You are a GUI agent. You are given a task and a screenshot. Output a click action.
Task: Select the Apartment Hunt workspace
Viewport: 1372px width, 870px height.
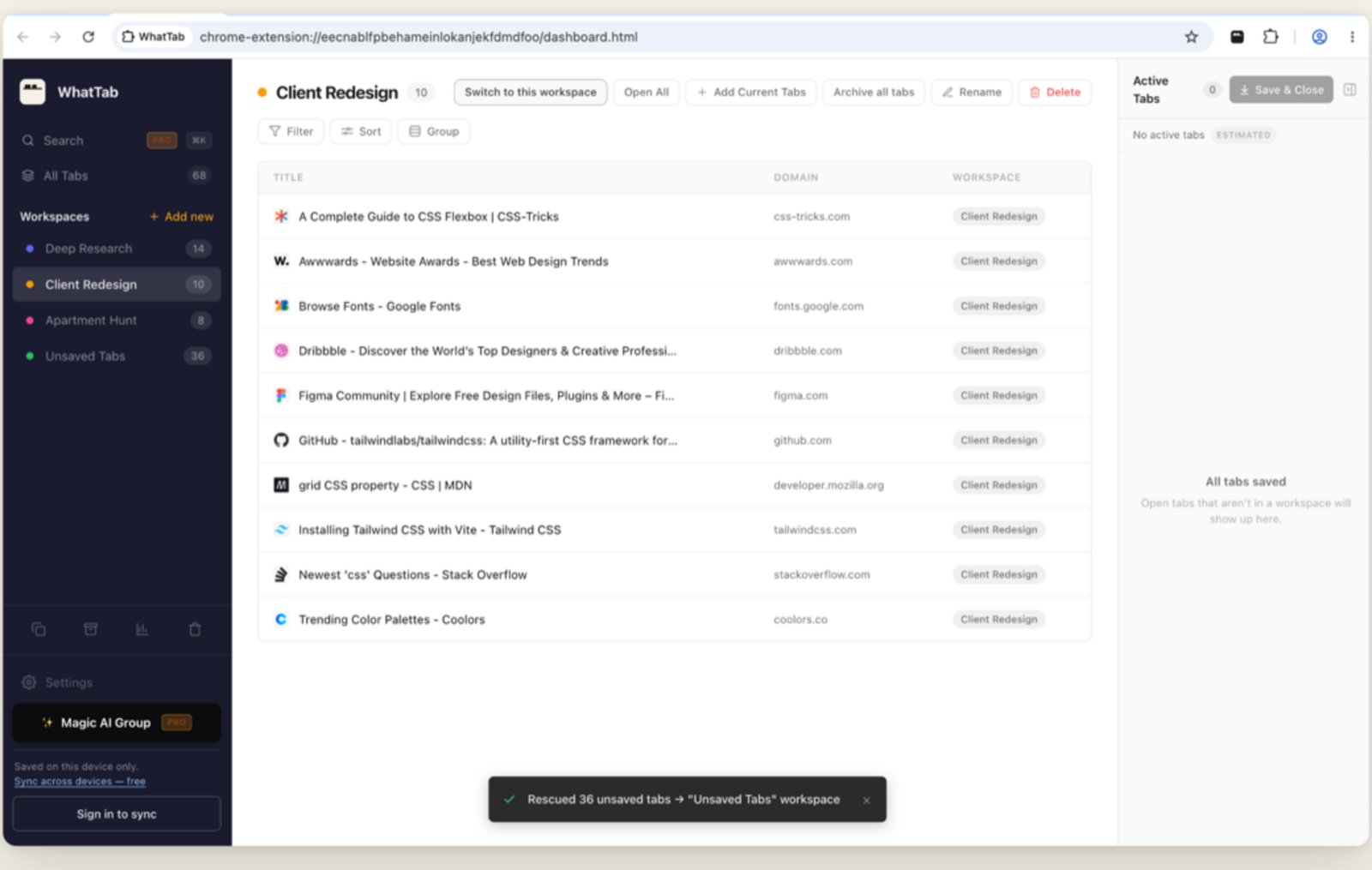click(117, 321)
